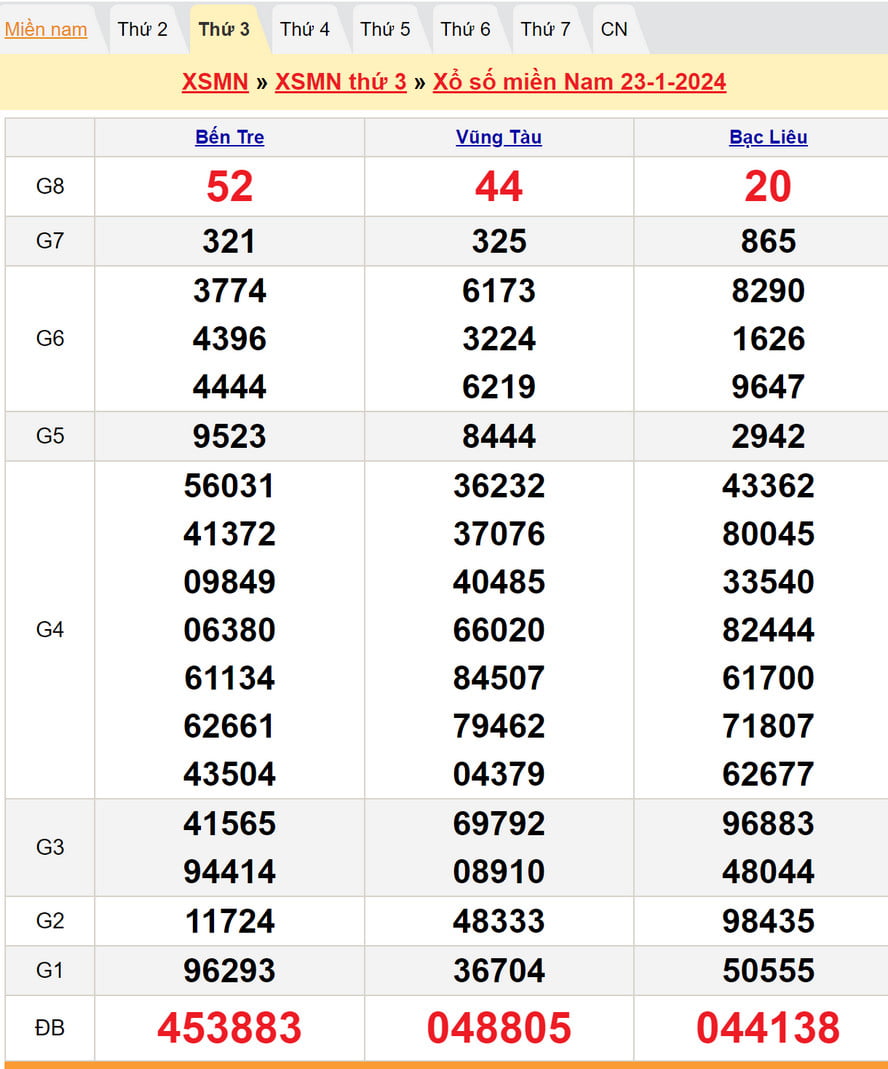Open the Thứ 5 results tab
The height and width of the screenshot is (1069, 888).
(385, 29)
